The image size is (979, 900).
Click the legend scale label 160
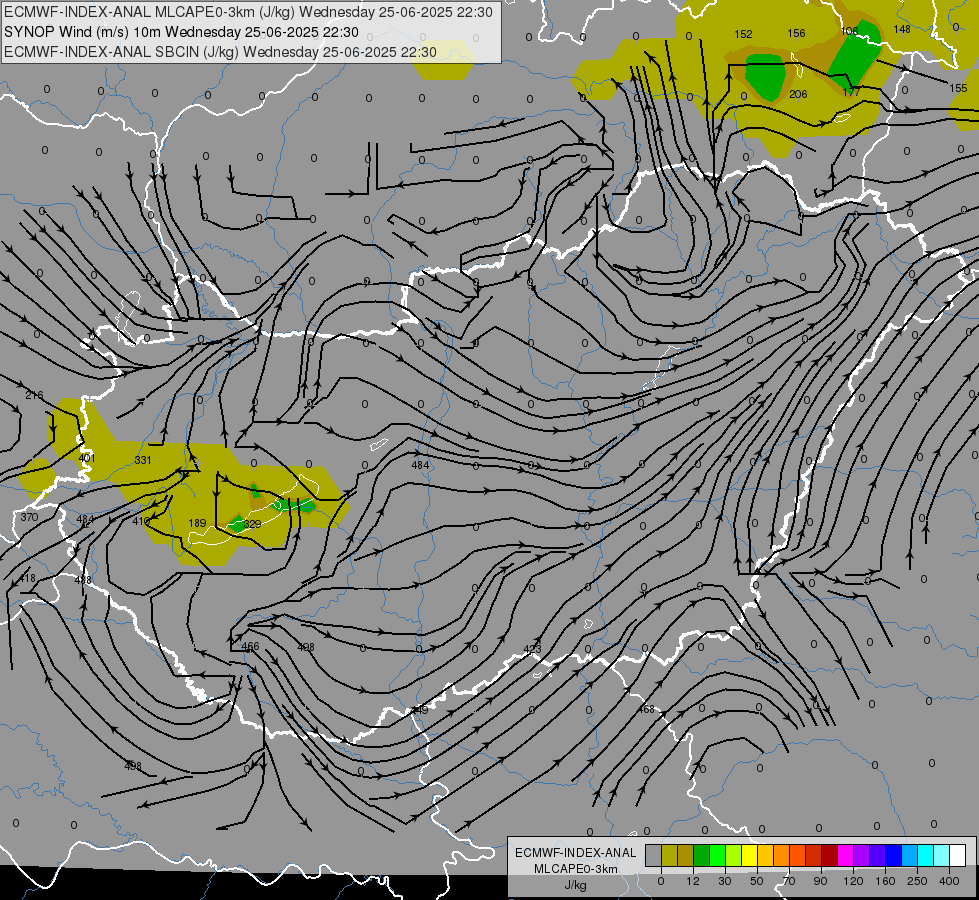(x=885, y=881)
